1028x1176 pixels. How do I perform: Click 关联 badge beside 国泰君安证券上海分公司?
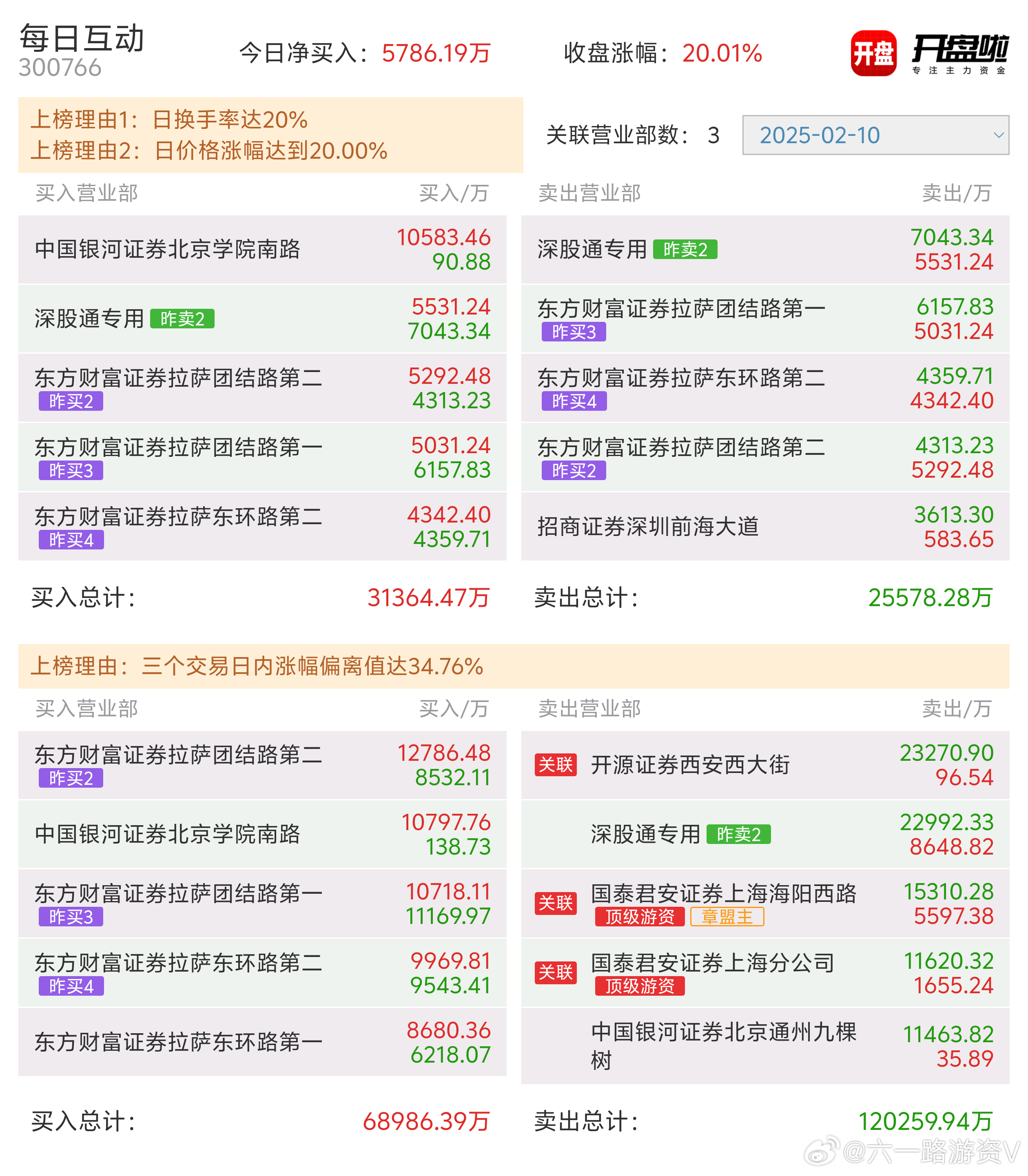pos(555,973)
